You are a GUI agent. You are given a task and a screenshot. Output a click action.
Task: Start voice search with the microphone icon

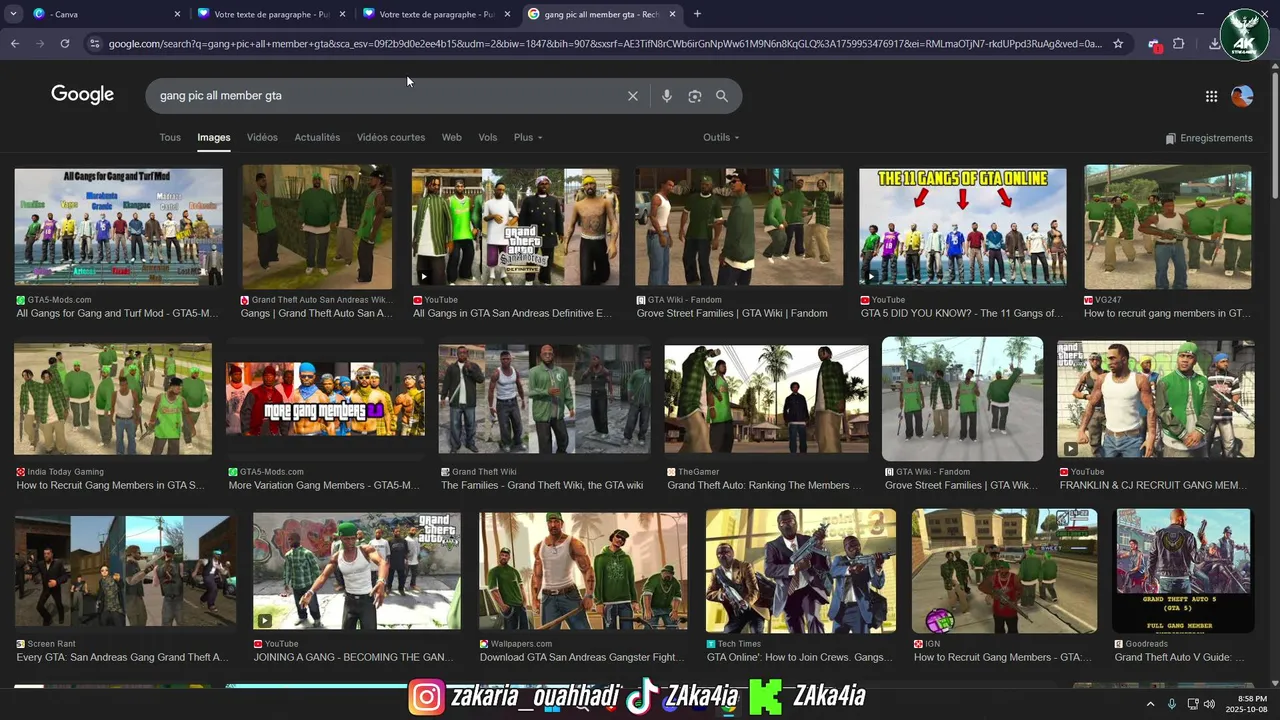[x=666, y=96]
